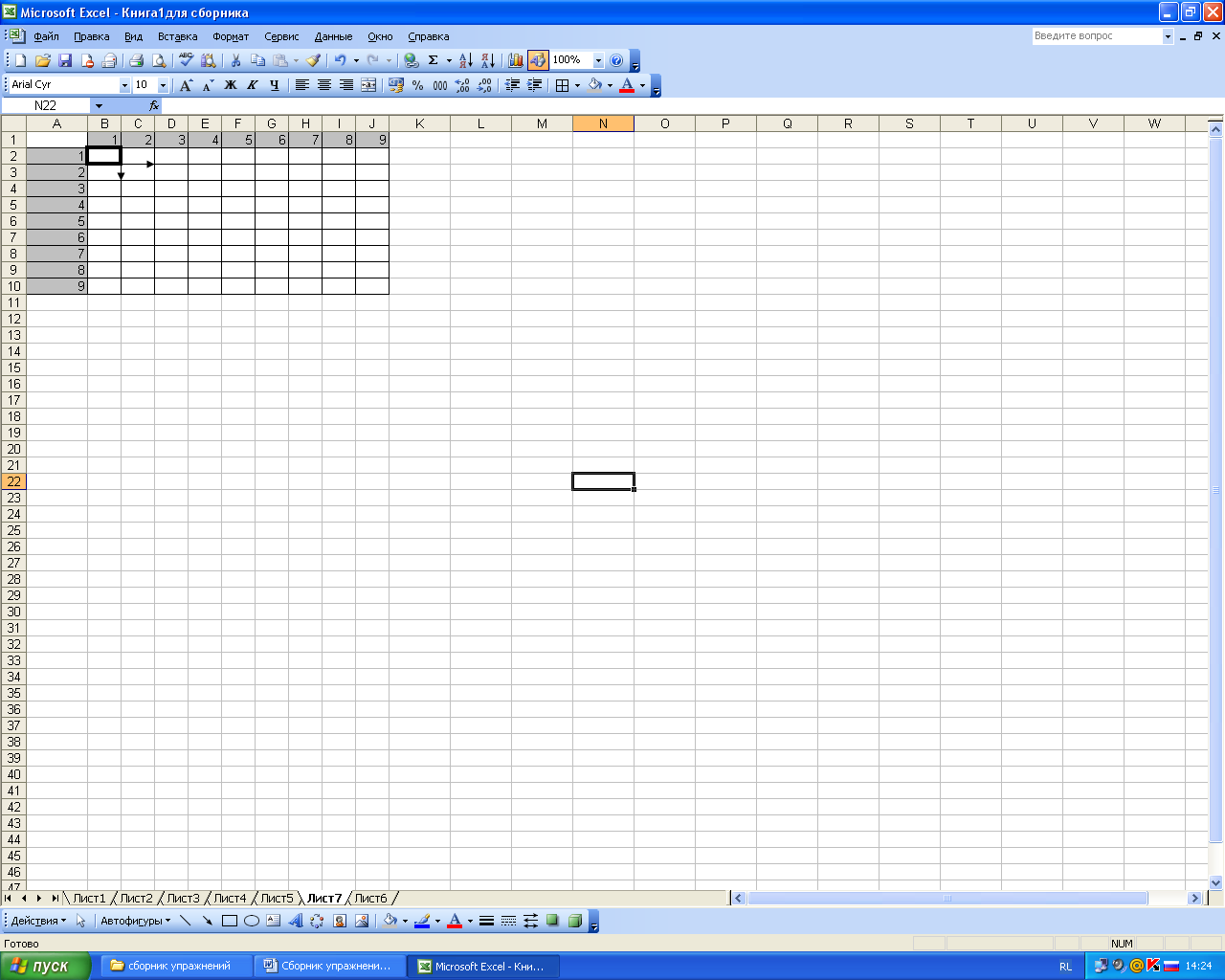
Task: Undo the last action
Action: pos(340,60)
